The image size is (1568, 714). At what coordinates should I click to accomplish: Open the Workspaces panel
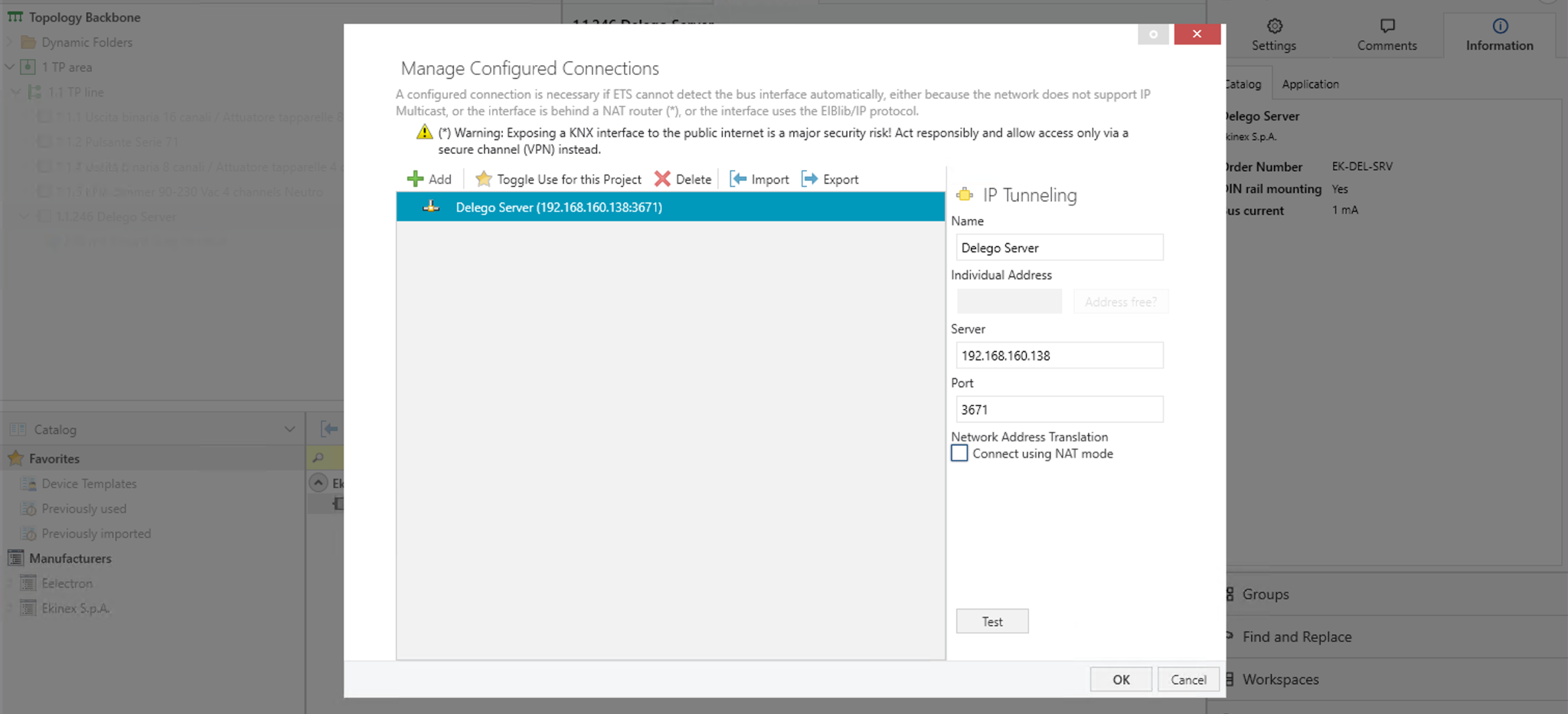(x=1280, y=680)
